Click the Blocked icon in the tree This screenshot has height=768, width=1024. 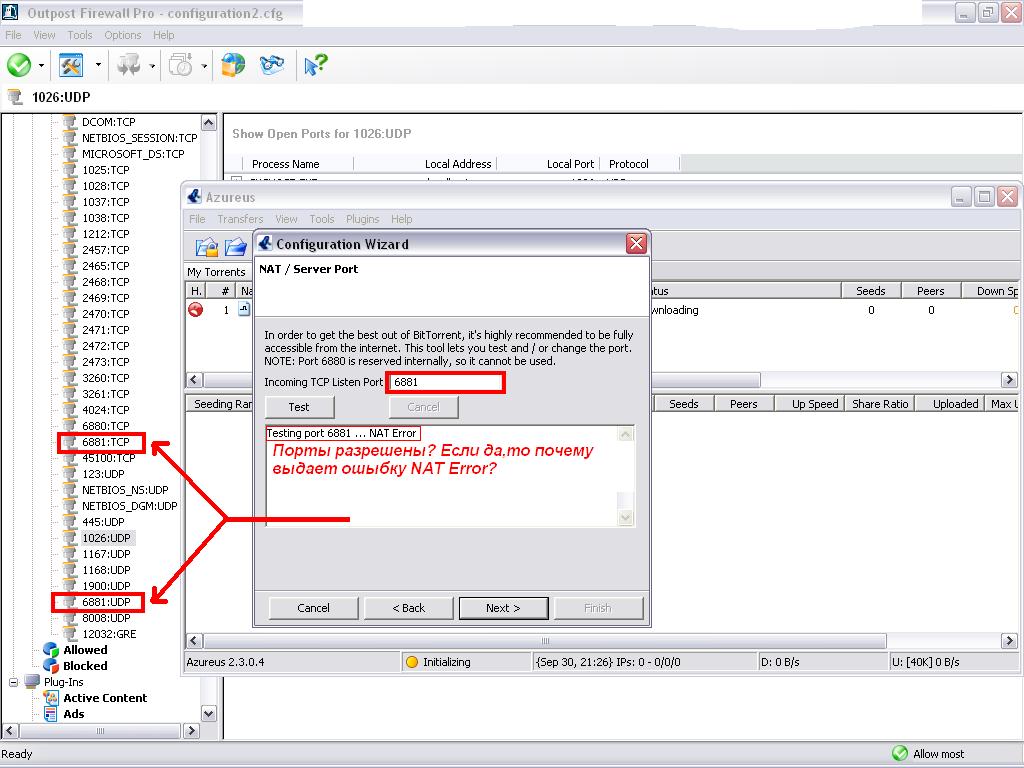[x=51, y=666]
